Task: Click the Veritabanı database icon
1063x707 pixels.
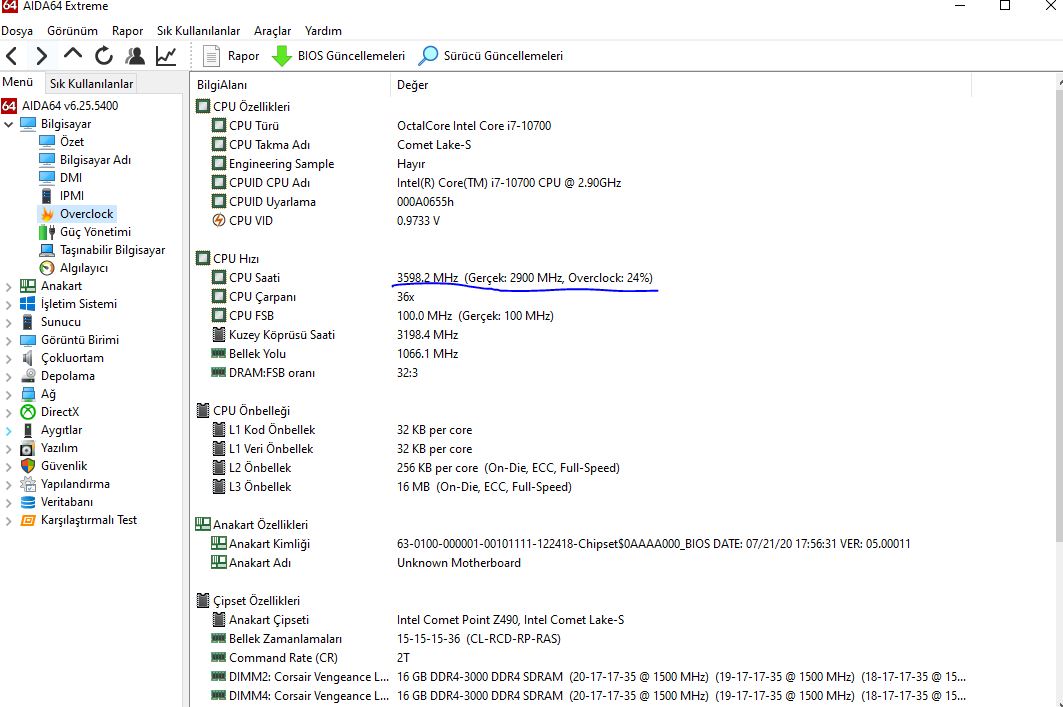Action: [x=28, y=502]
